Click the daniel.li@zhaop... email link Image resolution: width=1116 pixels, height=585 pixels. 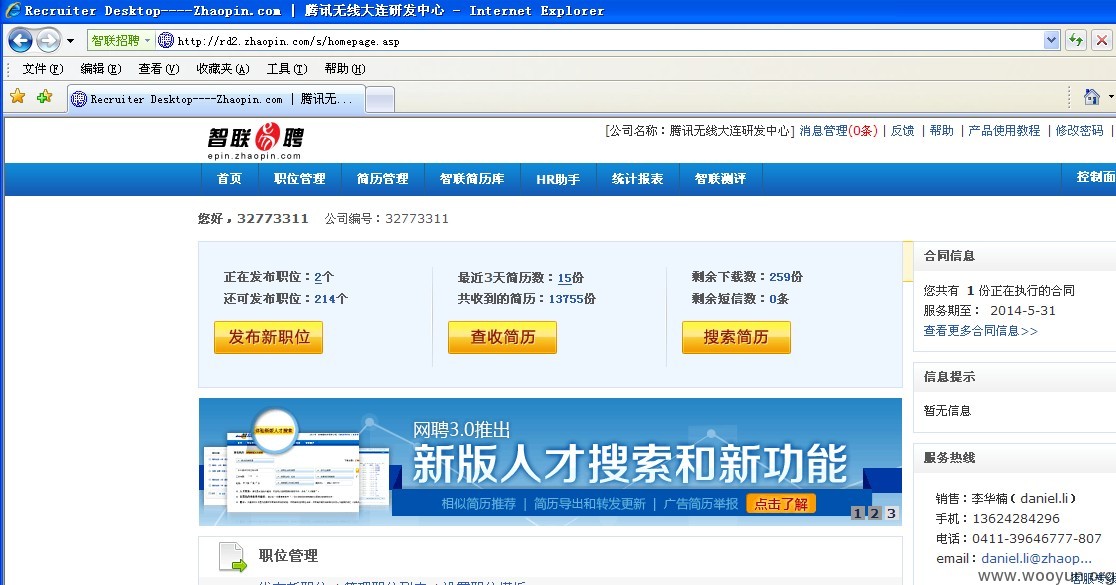(x=1036, y=559)
